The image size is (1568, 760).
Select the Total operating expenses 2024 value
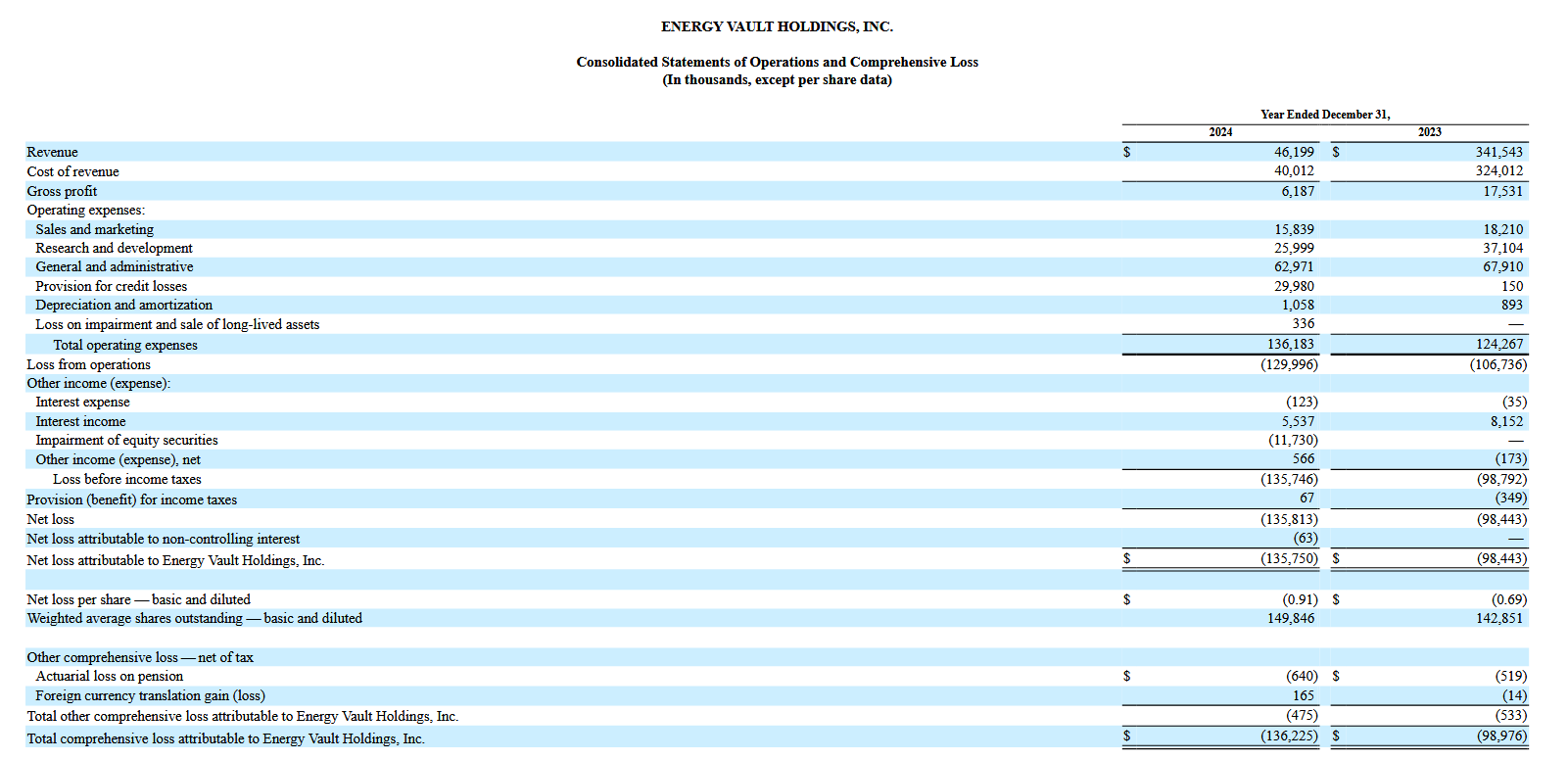[x=1291, y=344]
